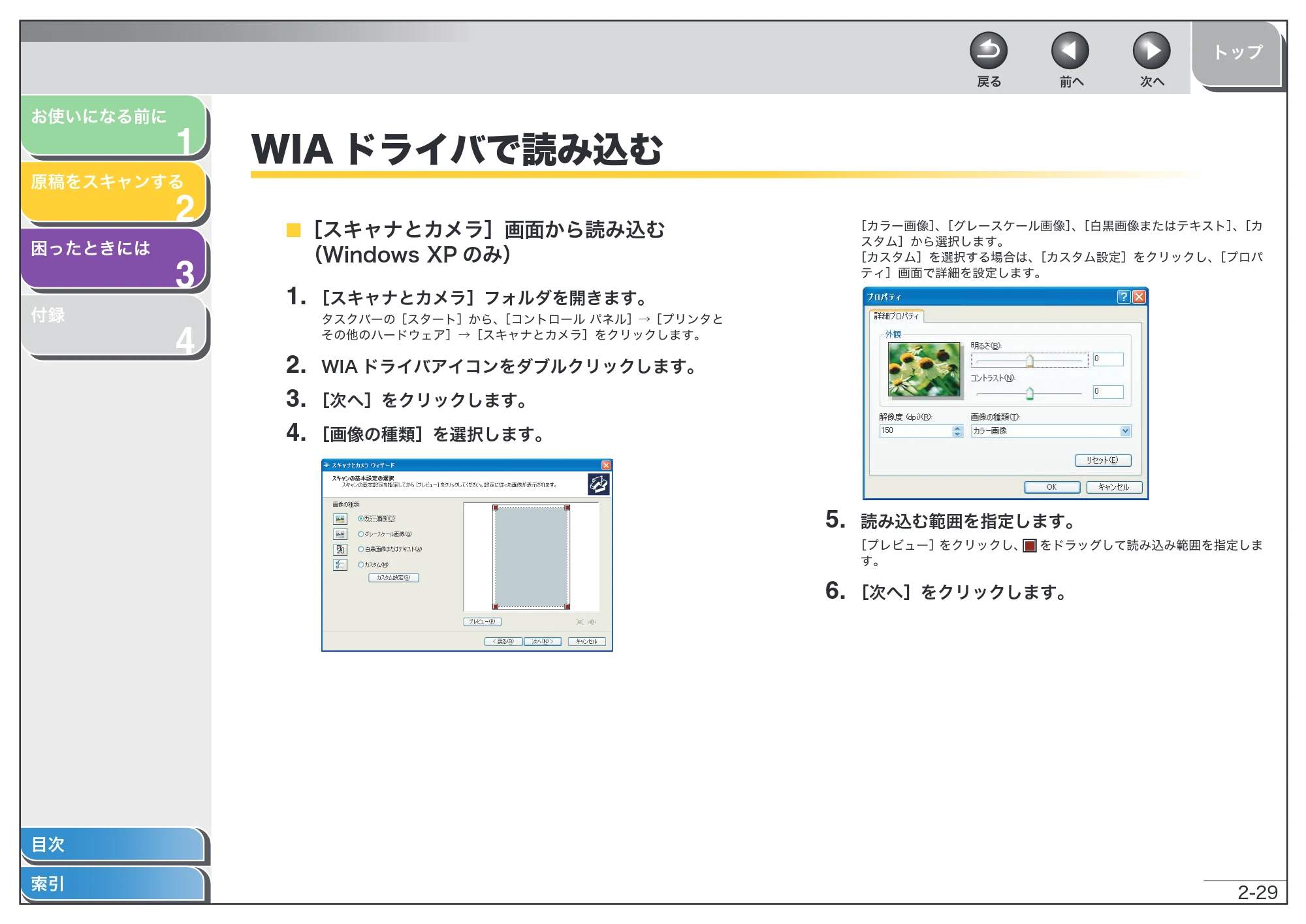Click the コントラスト contrast slider thumb
This screenshot has height=924, width=1306.
(1030, 393)
